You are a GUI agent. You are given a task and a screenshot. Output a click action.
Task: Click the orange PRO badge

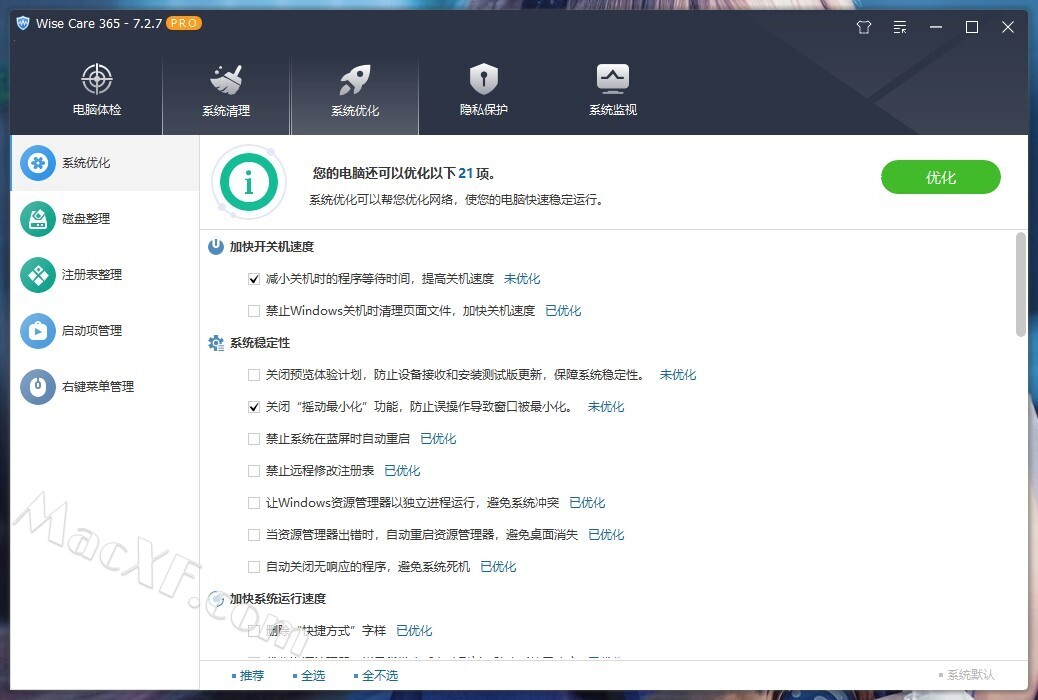pos(183,23)
